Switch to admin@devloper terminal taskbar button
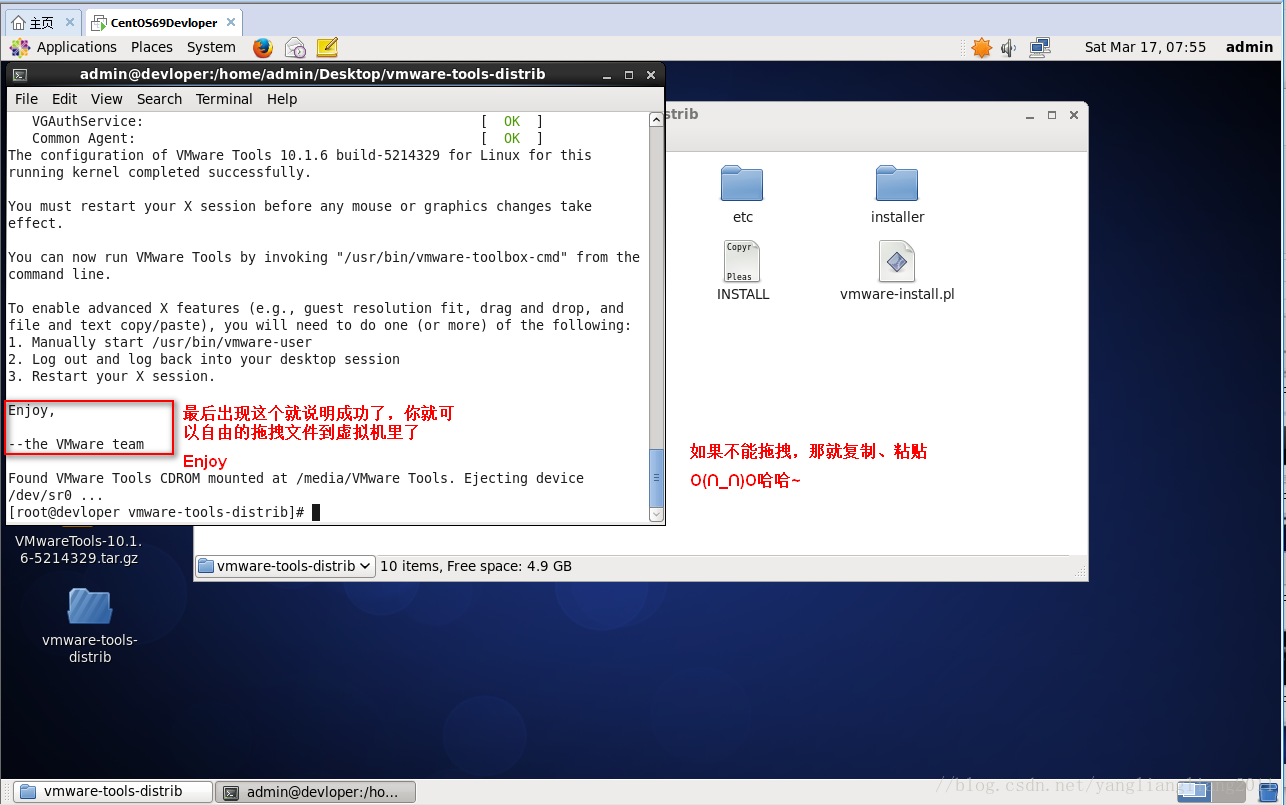The width and height of the screenshot is (1286, 805). 316,792
